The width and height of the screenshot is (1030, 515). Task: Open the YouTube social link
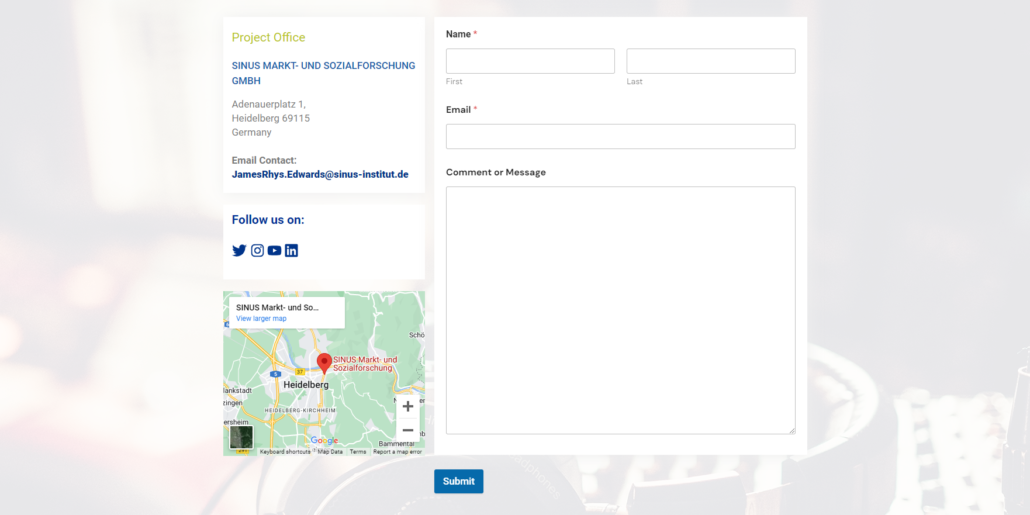tap(275, 250)
